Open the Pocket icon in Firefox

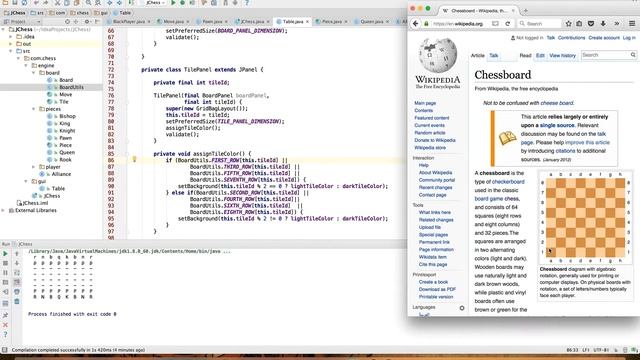pyautogui.click(x=591, y=24)
